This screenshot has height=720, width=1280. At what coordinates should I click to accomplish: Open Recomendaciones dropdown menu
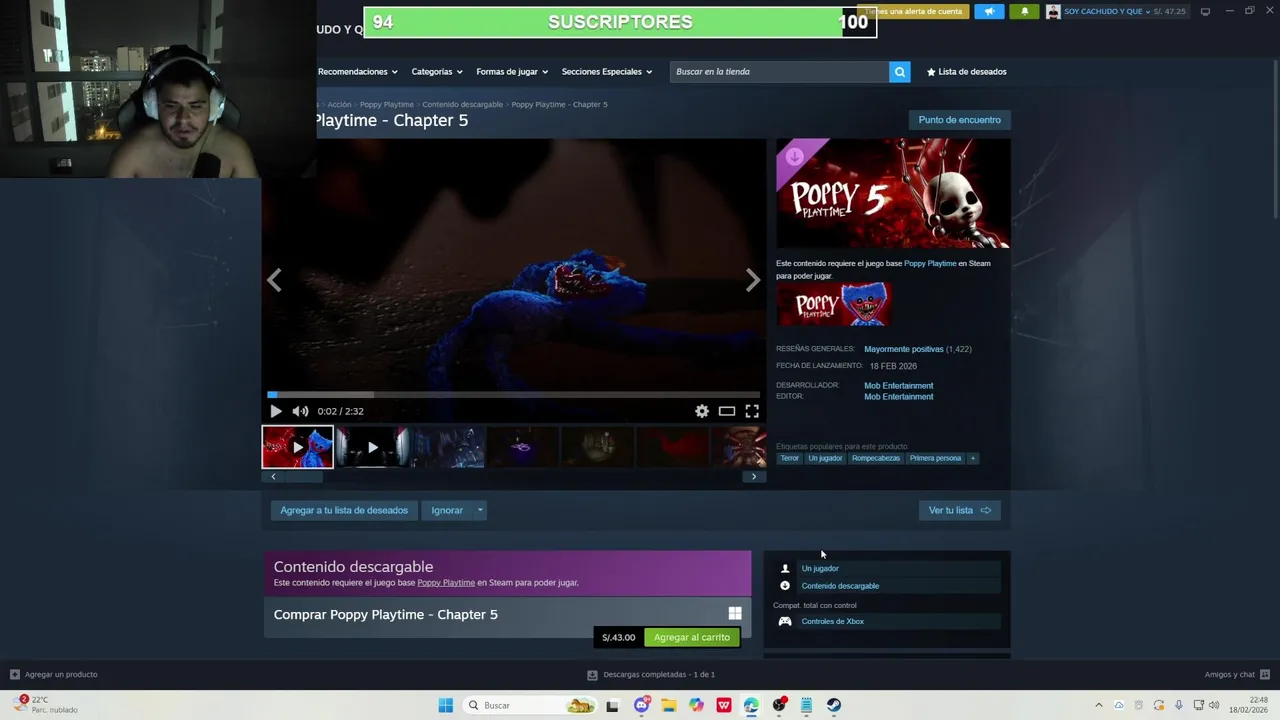coord(357,72)
